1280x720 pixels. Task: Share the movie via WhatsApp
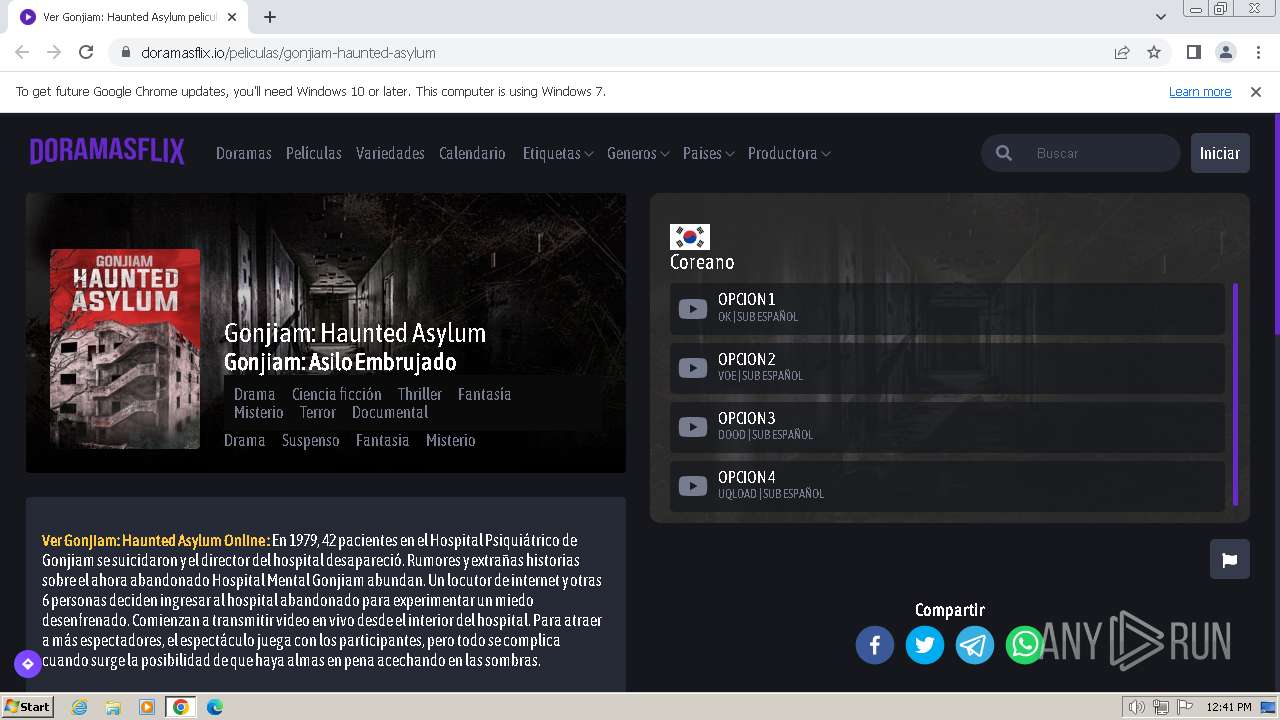pos(1024,645)
